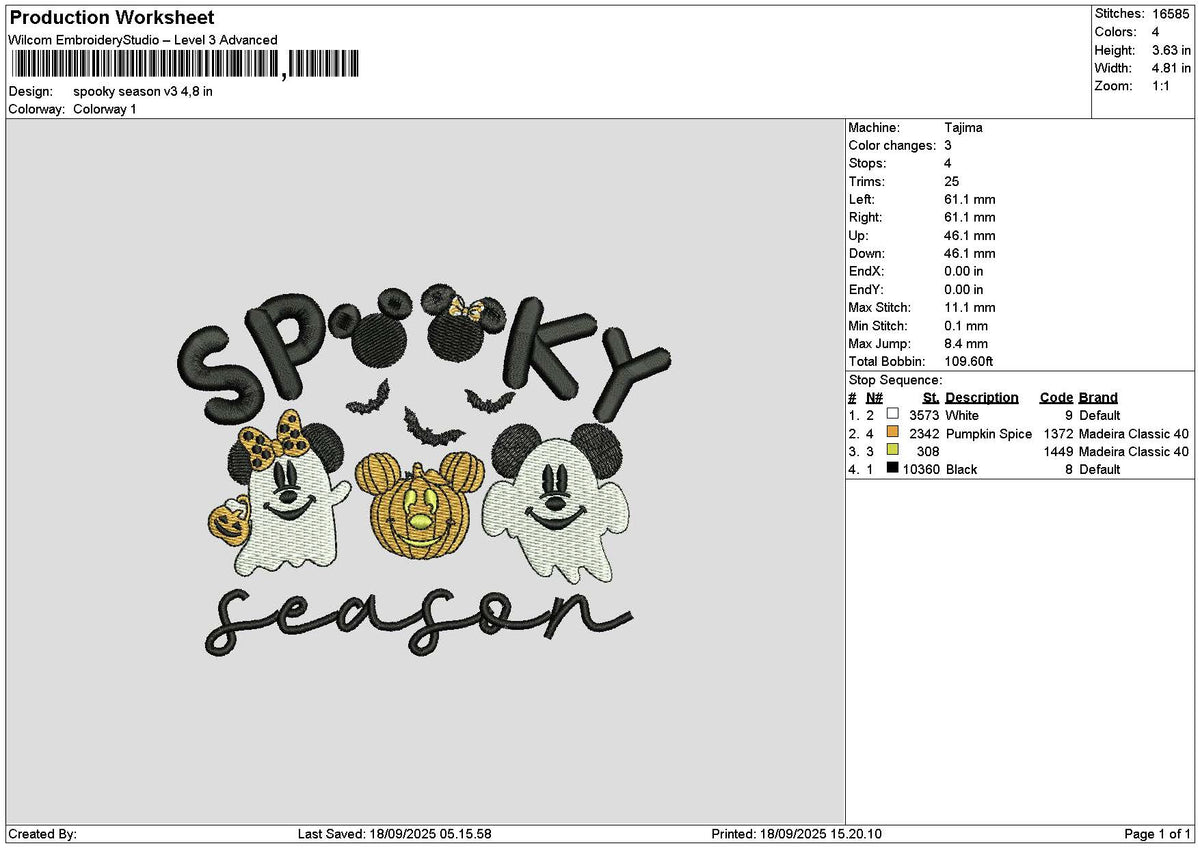Click the black color swatch in row 4
The image size is (1200, 848).
pyautogui.click(x=893, y=468)
